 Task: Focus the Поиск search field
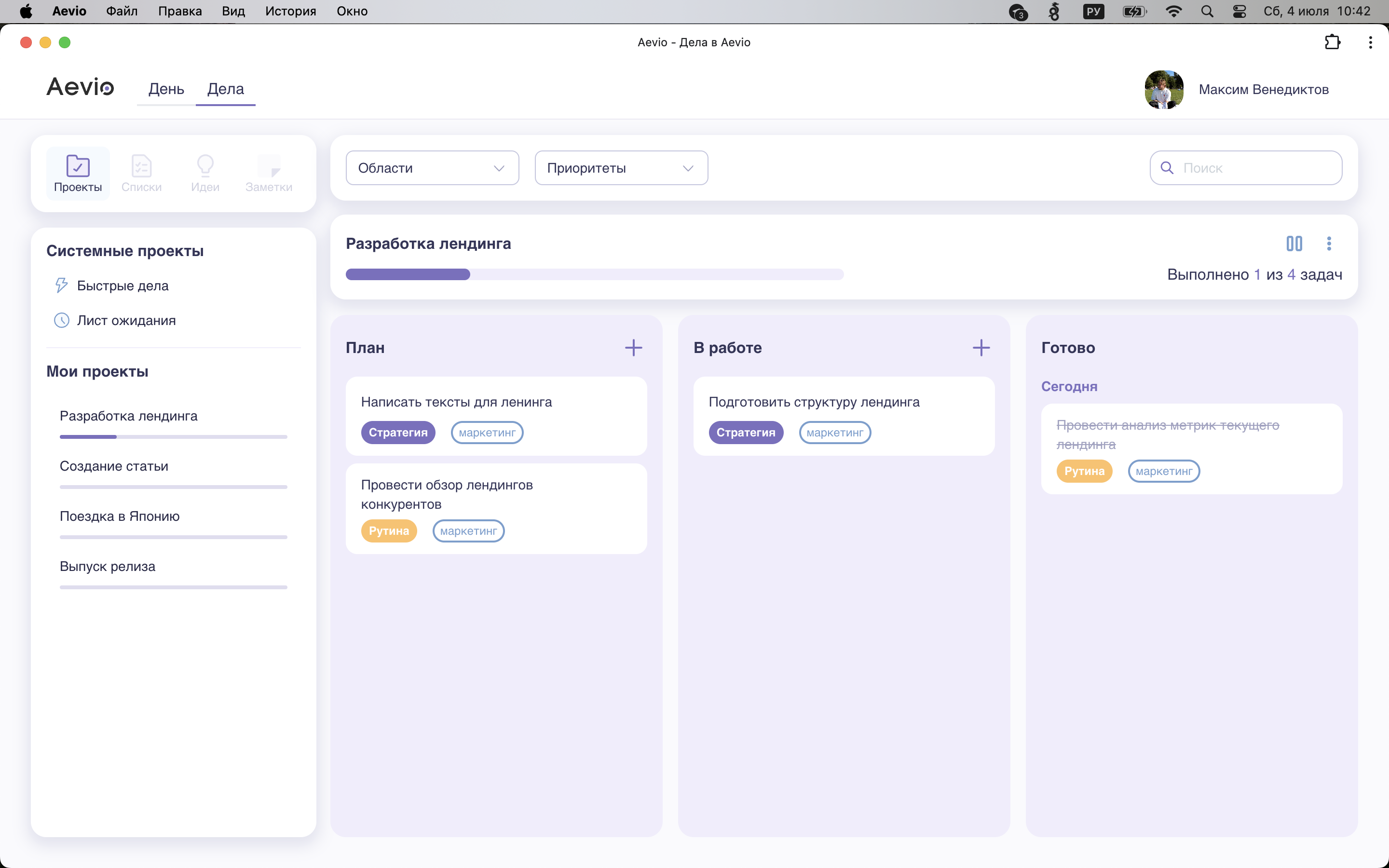[1245, 168]
